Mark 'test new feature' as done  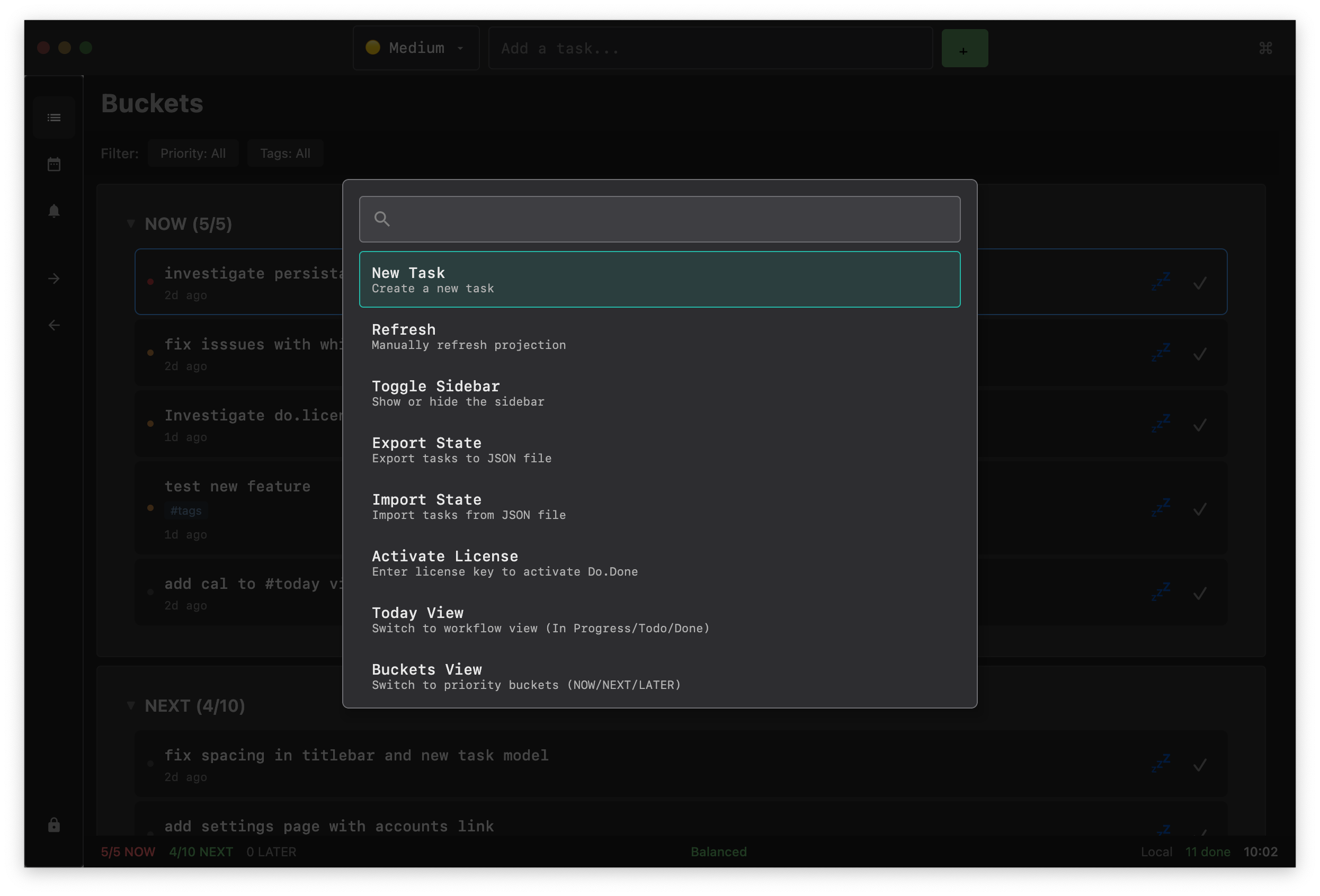(1200, 509)
